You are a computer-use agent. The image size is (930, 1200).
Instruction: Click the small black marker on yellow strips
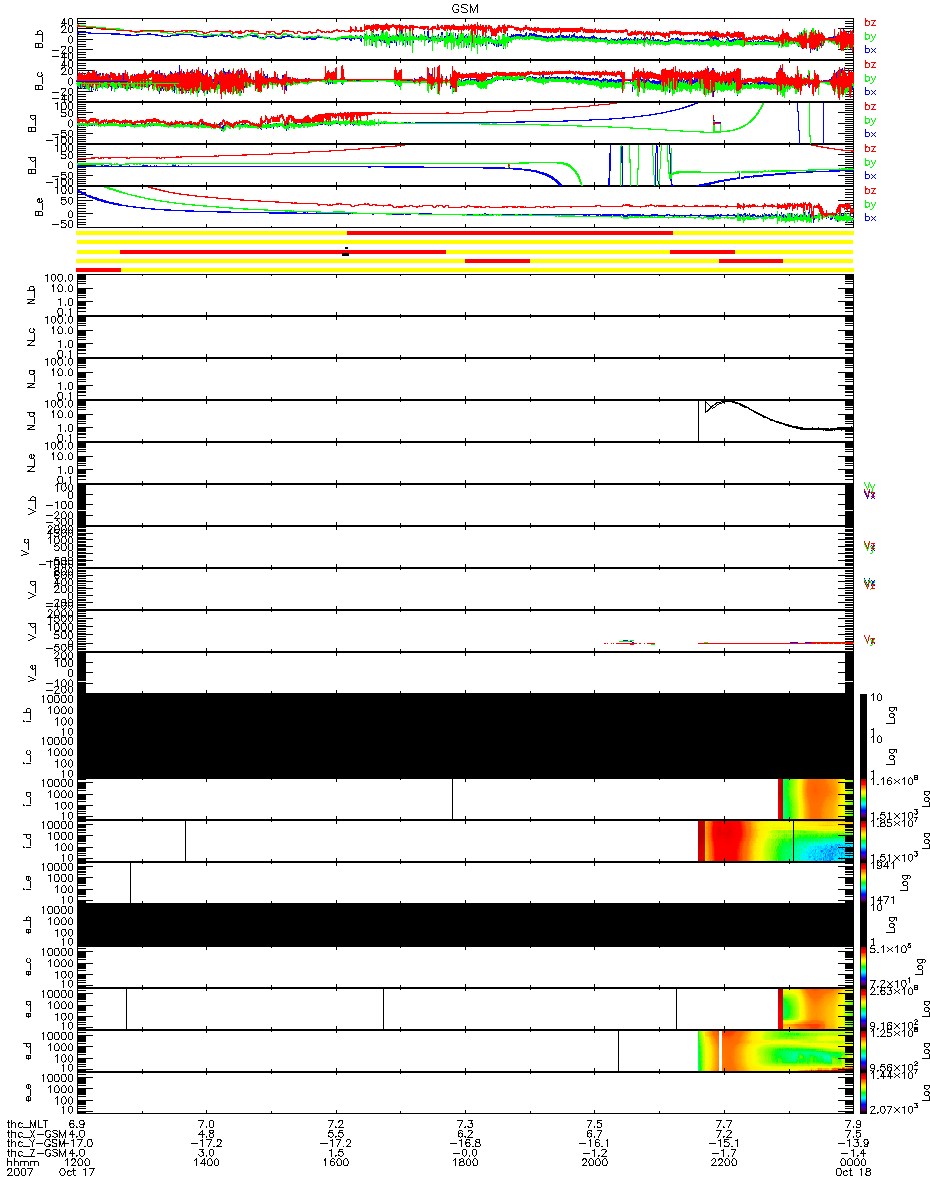tap(345, 250)
